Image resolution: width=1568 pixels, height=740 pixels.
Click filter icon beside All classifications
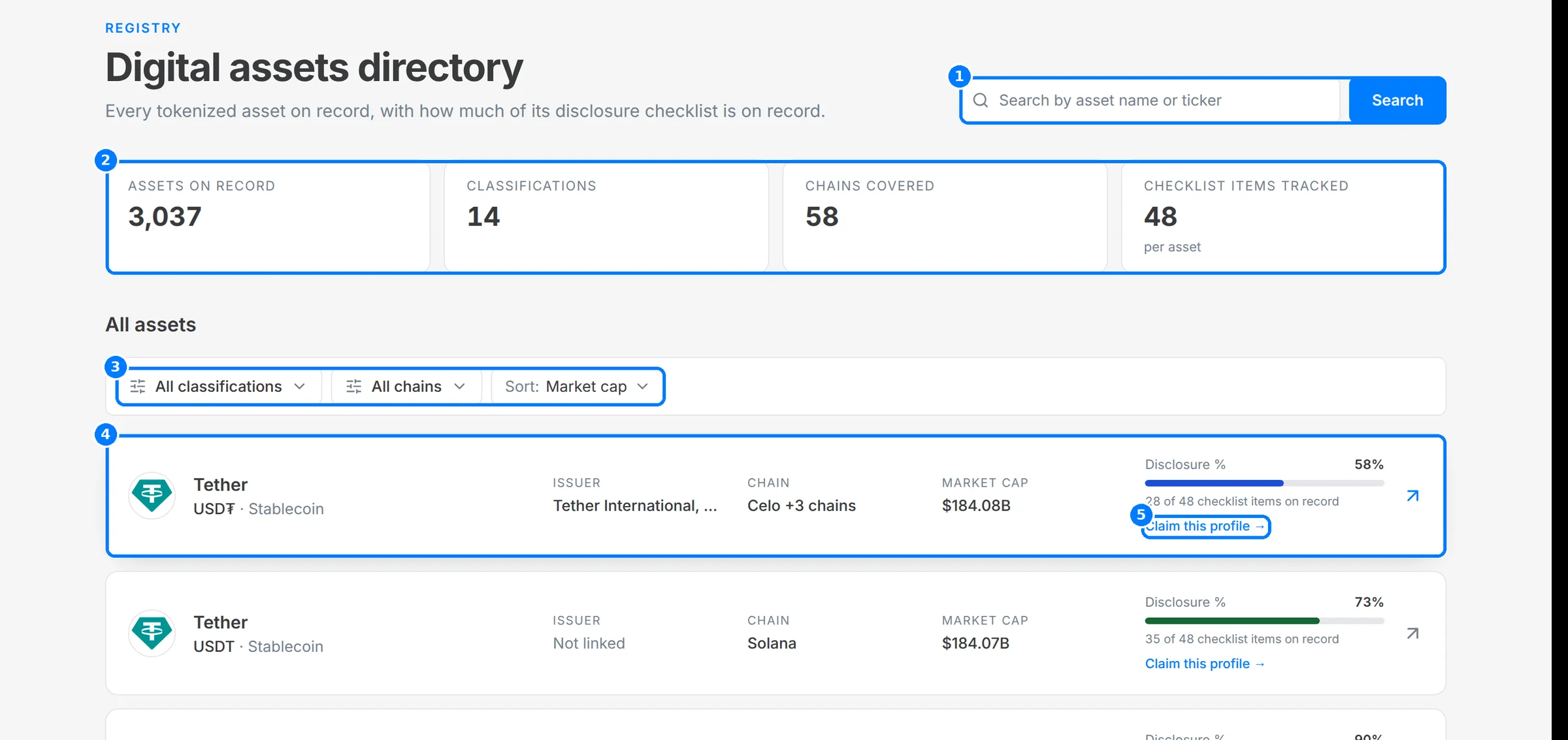click(x=138, y=387)
